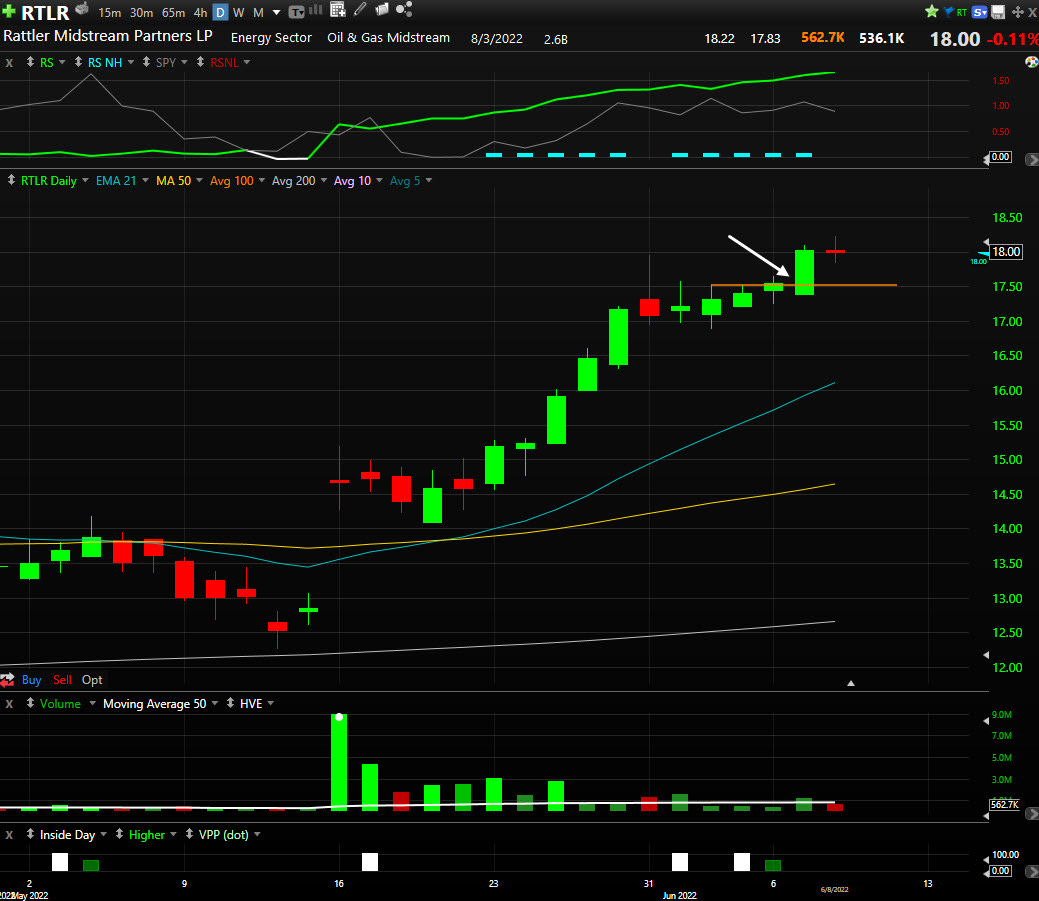Viewport: 1039px width, 901px height.
Task: Click the bar chart style icon
Action: tap(316, 9)
